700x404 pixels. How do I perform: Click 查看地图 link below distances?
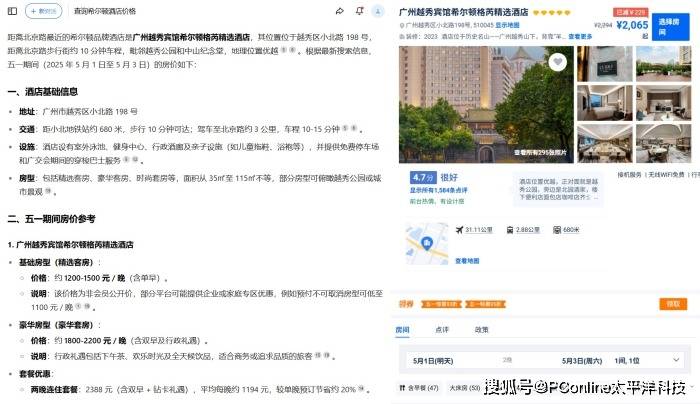click(467, 261)
